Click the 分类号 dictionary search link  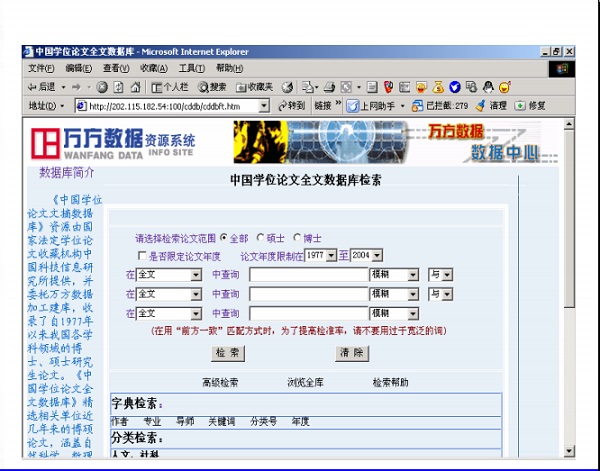click(264, 422)
